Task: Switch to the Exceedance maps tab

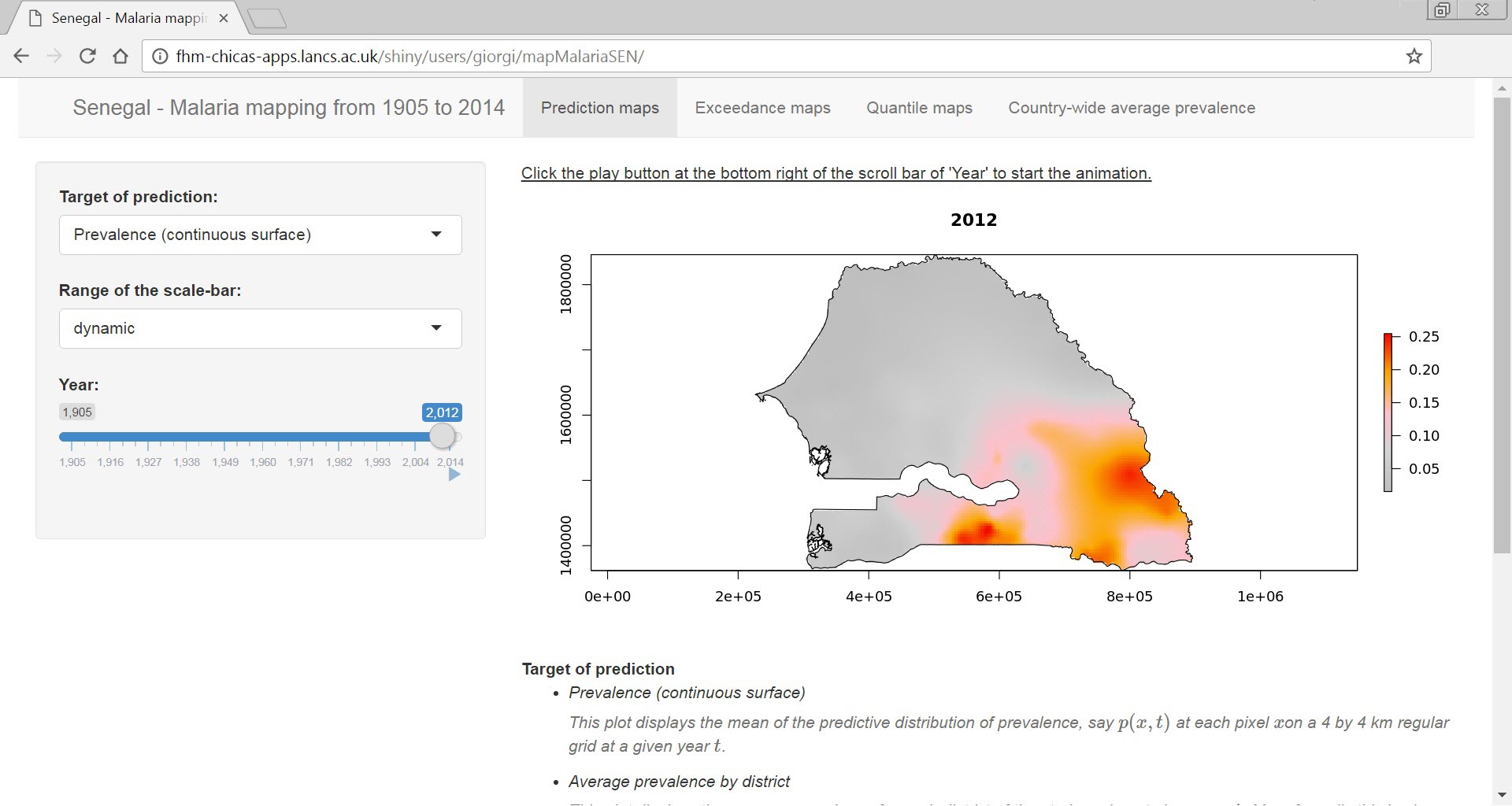Action: click(x=762, y=108)
